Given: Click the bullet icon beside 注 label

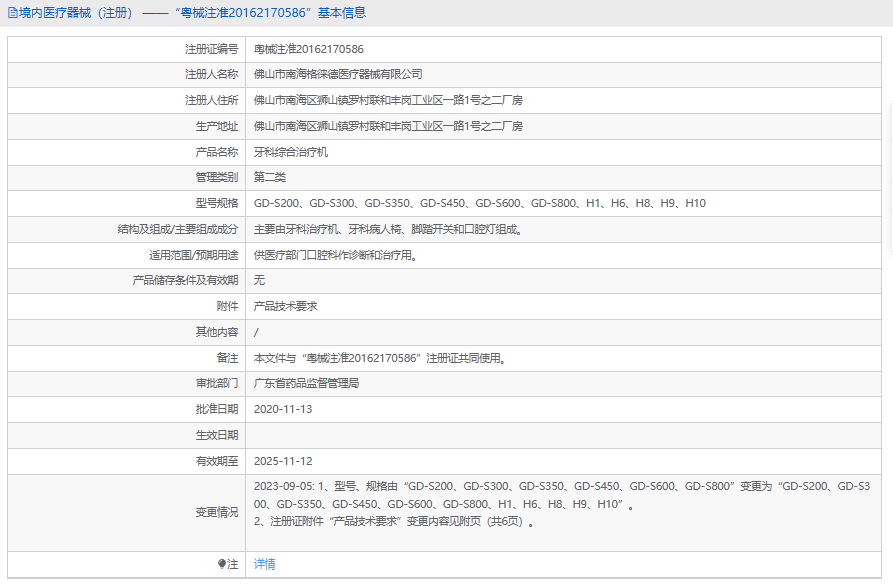Looking at the screenshot, I should (x=222, y=564).
